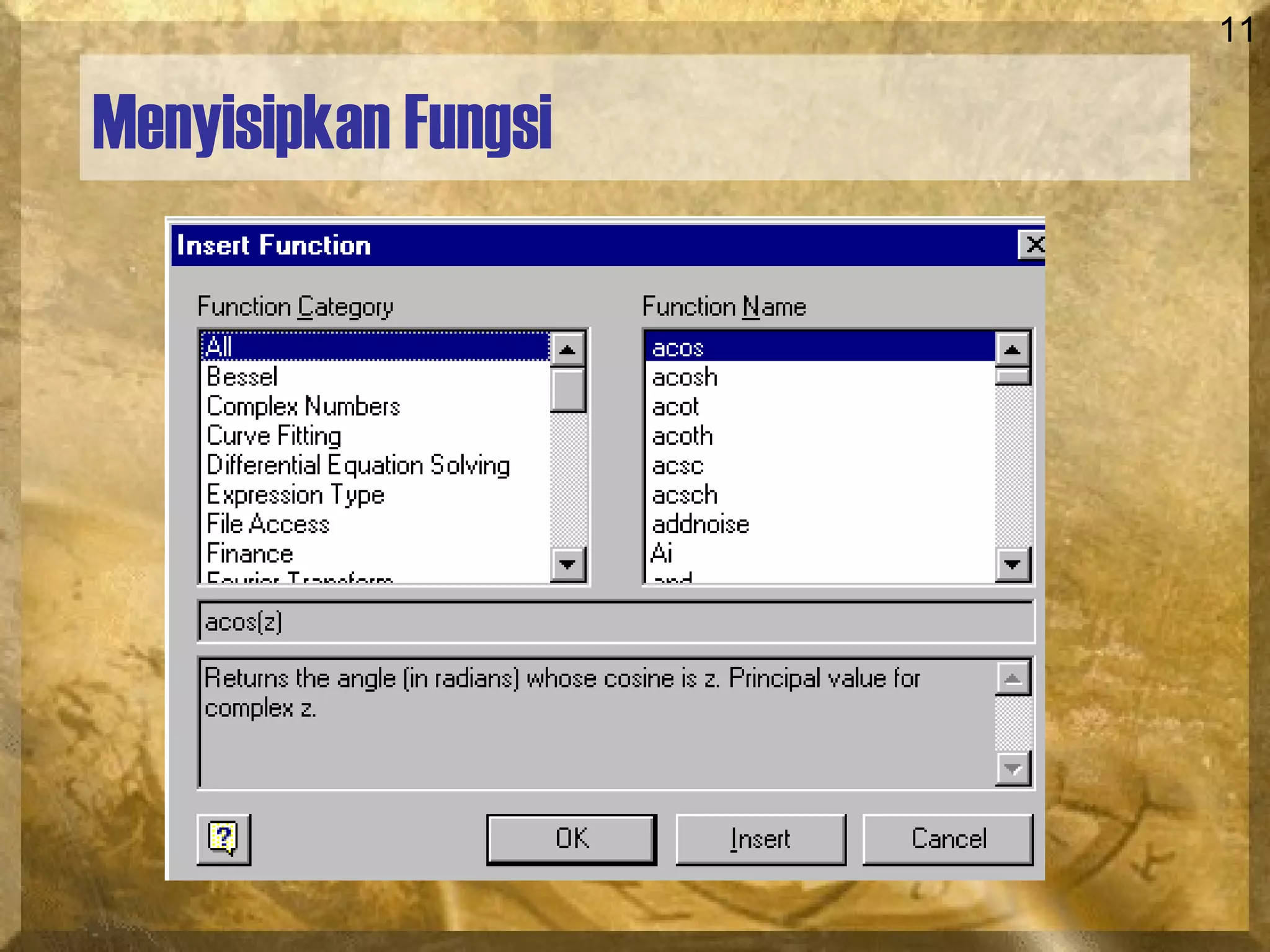
Task: Pick Differential Equation Solving category
Action: [358, 465]
